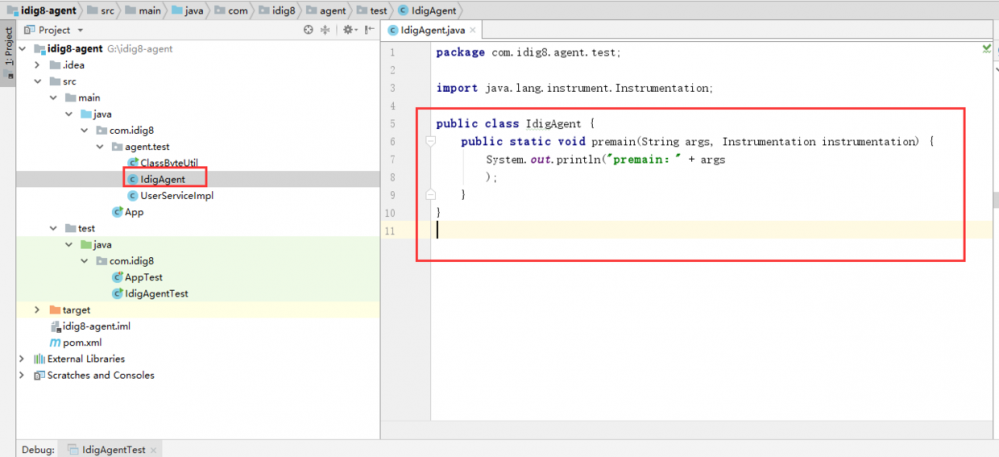
Task: Select the IdigAgentTest debug tab
Action: (112, 450)
